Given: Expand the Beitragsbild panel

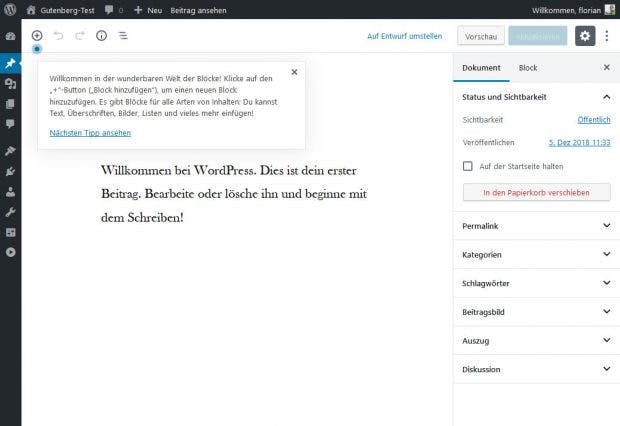Looking at the screenshot, I should (537, 312).
